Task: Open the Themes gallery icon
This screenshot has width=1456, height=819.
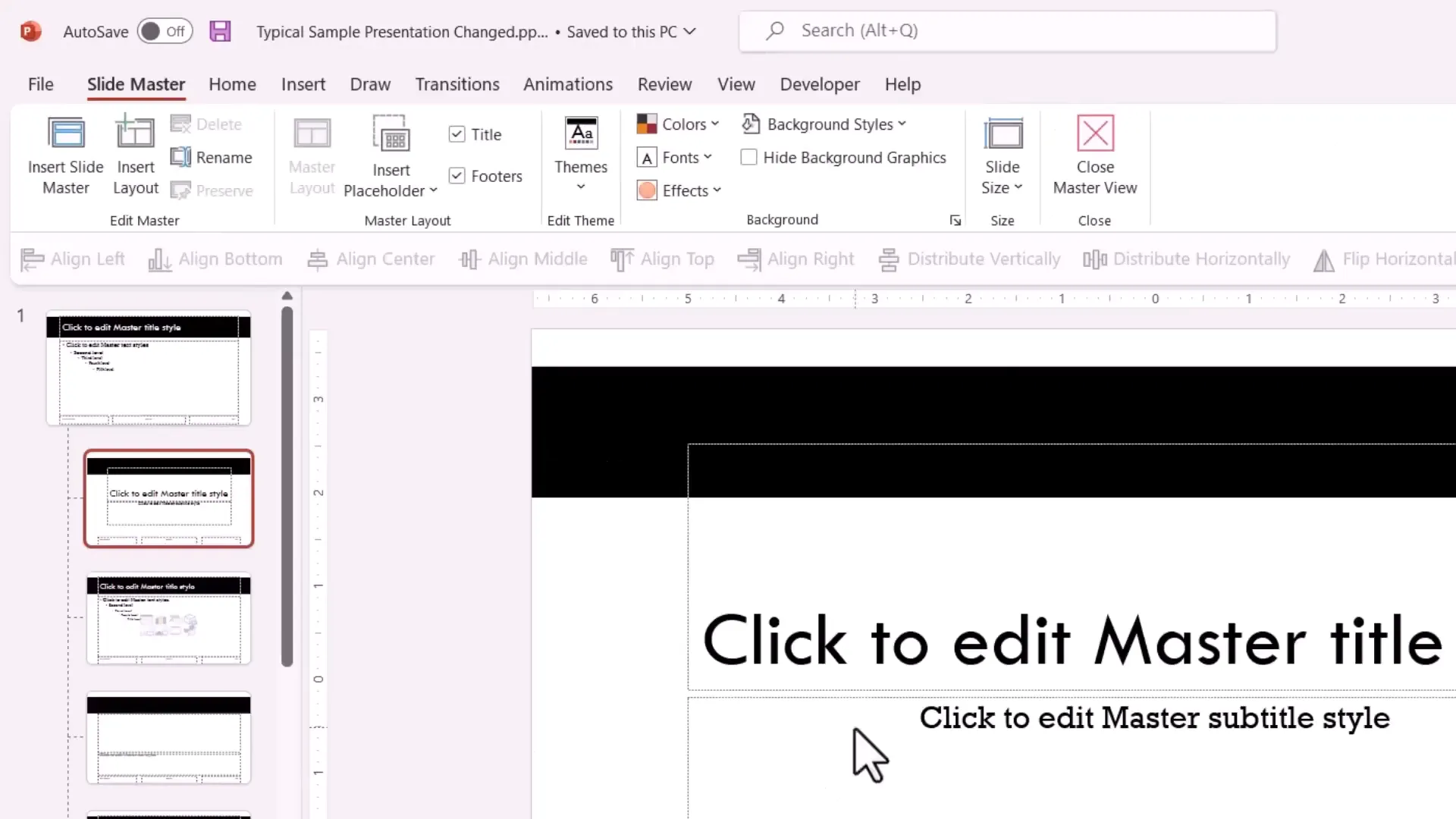Action: (581, 133)
